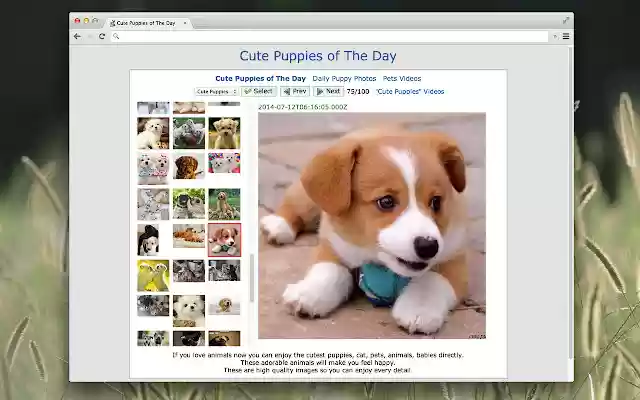Image resolution: width=640 pixels, height=400 pixels.
Task: Select the Cute Puppies of The Day browser tab
Action: click(146, 23)
